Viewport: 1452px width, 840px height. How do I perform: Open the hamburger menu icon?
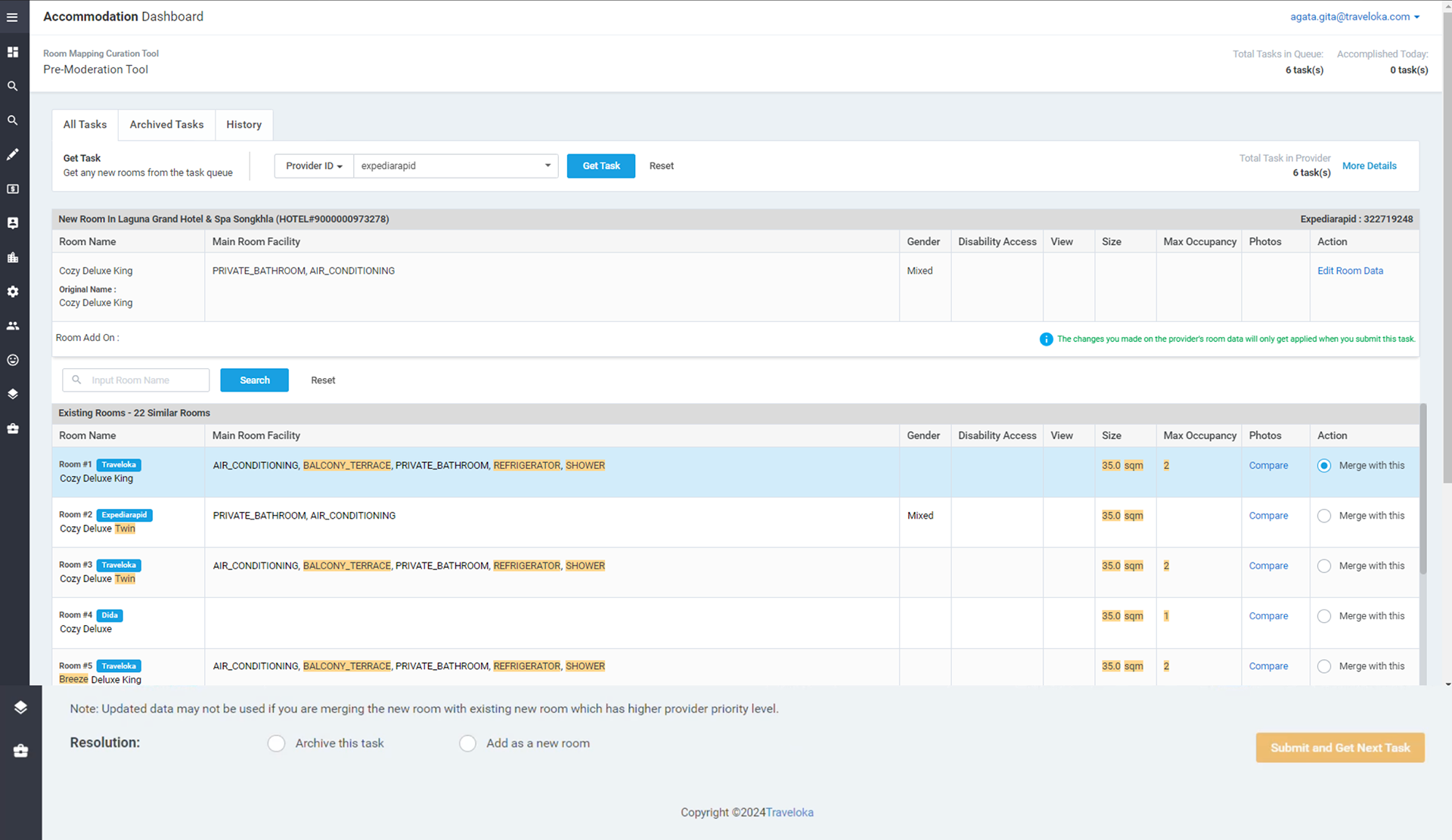(12, 17)
